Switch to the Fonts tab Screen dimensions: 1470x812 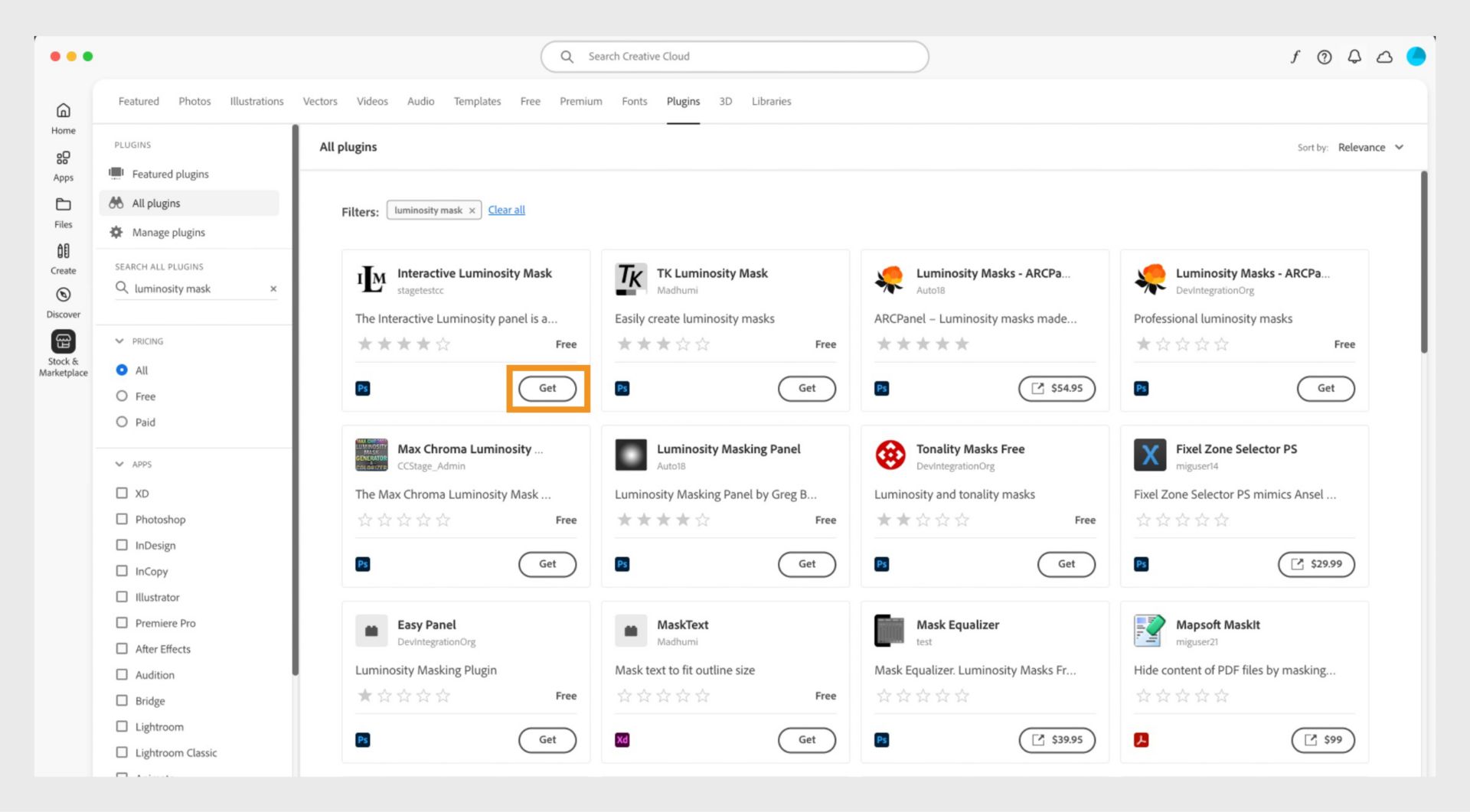tap(634, 101)
